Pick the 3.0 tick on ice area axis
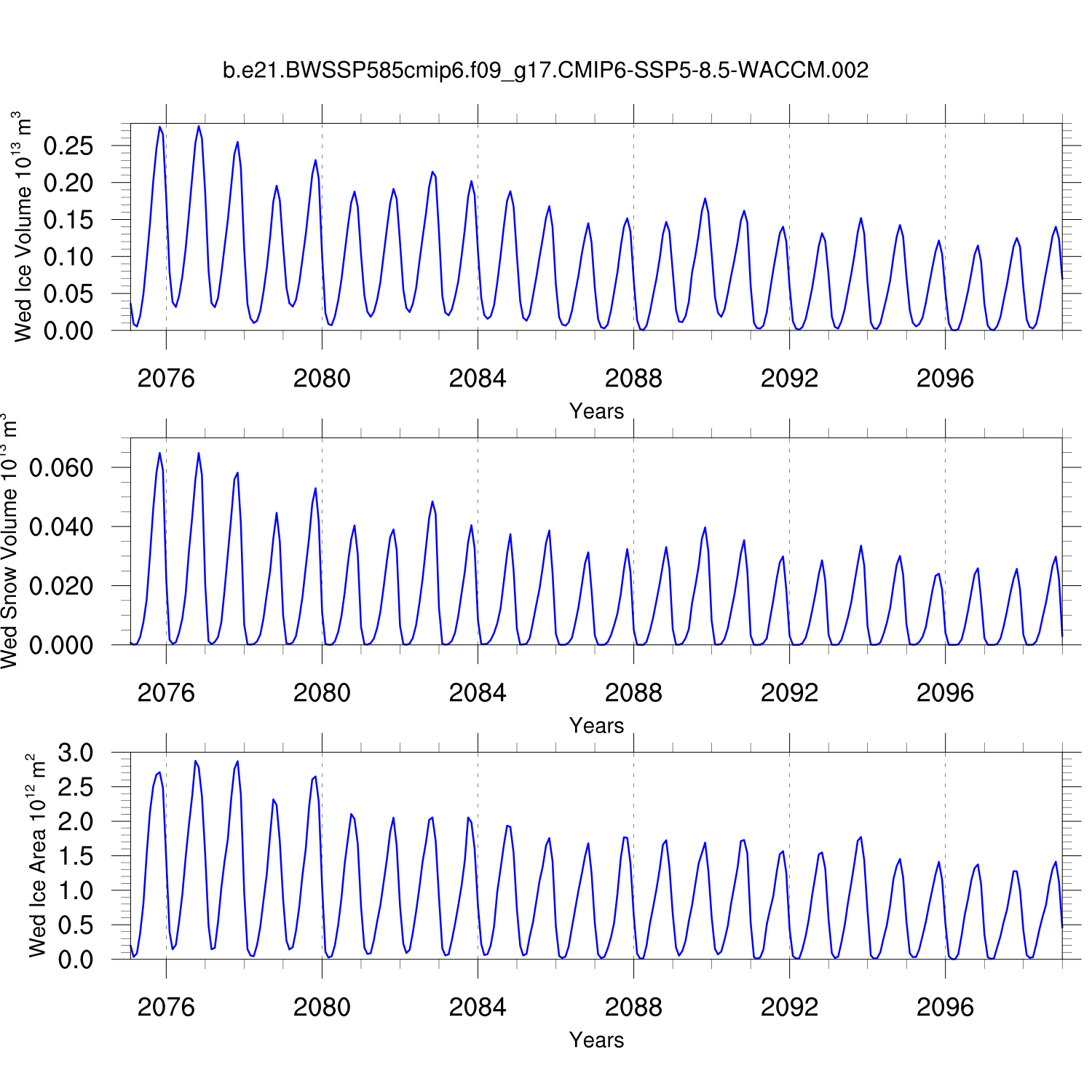This screenshot has width=1092, height=1092. [76, 753]
